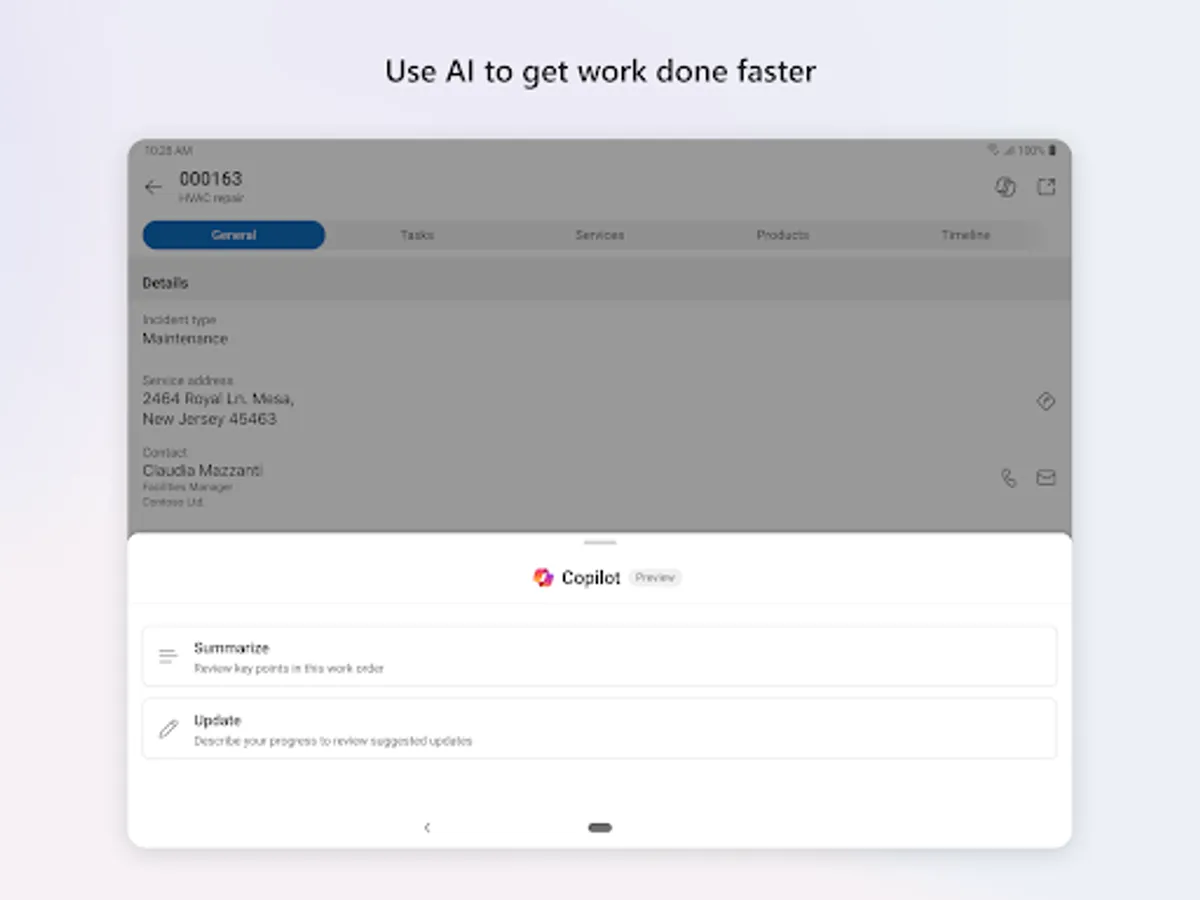Tap the Summarize lines icon
Image resolution: width=1200 pixels, height=900 pixels.
167,655
